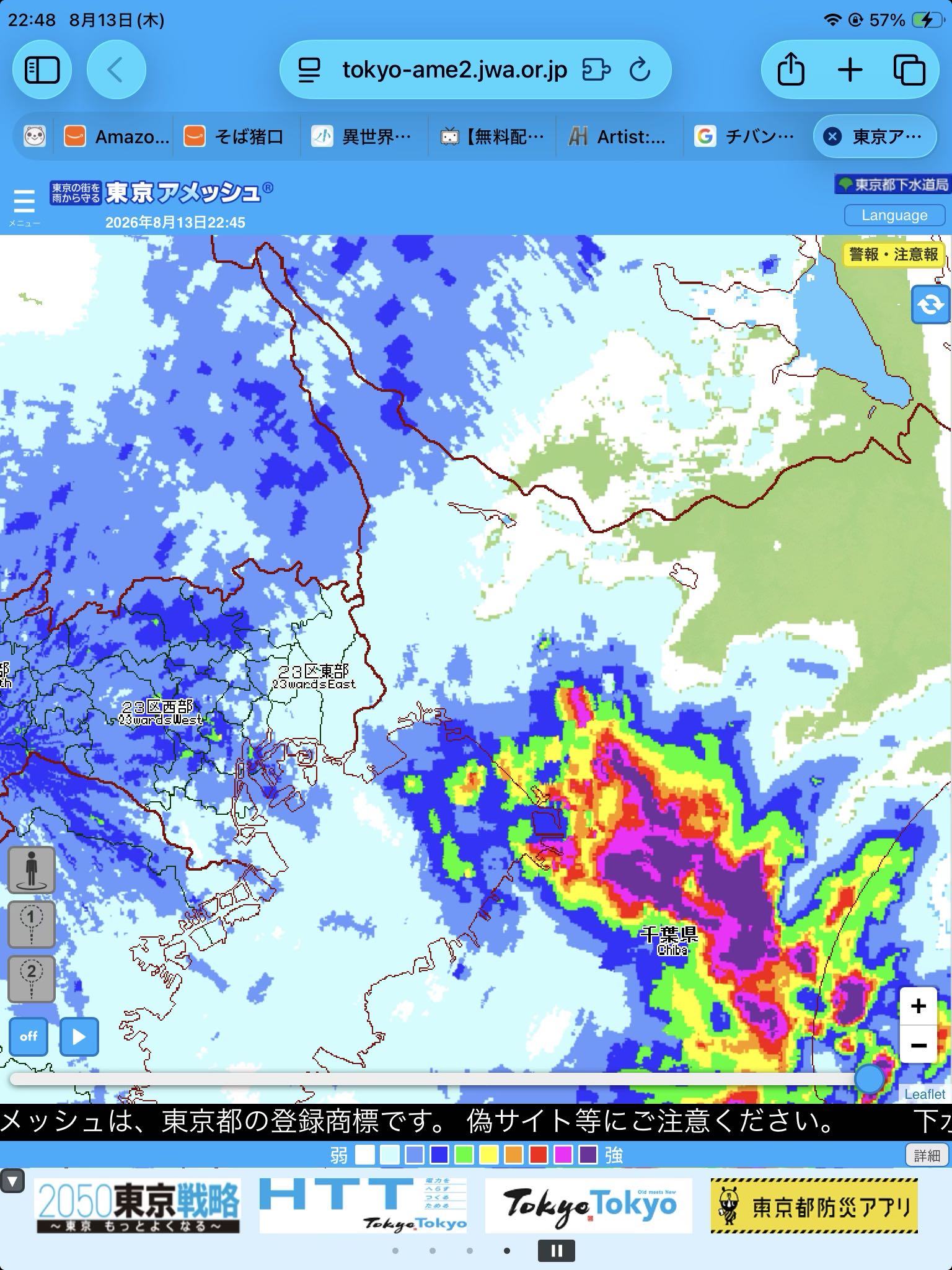Switch to the そば猪口 tab
Screen dimensions: 952x1270
236,136
